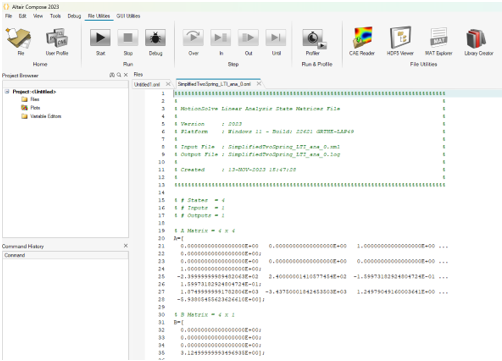Open the Debug menu
Viewport: 502px width, 361px height.
click(74, 16)
